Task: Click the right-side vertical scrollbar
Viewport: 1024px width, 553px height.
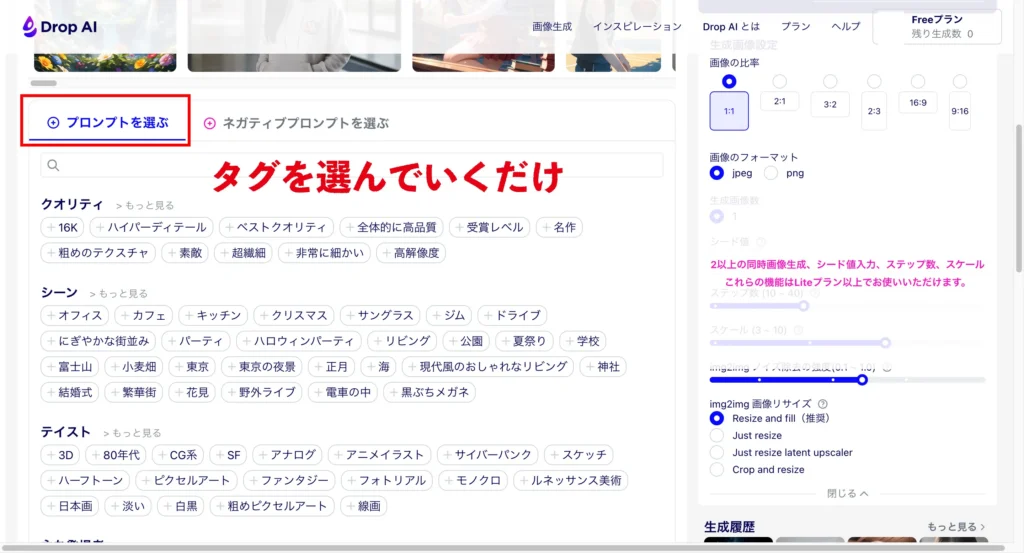Action: click(x=1019, y=198)
